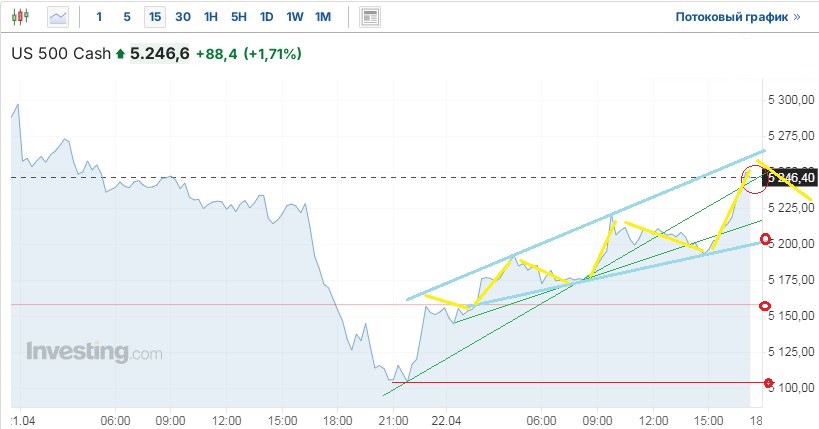Click the US 500 Cash instrument title
The width and height of the screenshot is (819, 429).
59,53
